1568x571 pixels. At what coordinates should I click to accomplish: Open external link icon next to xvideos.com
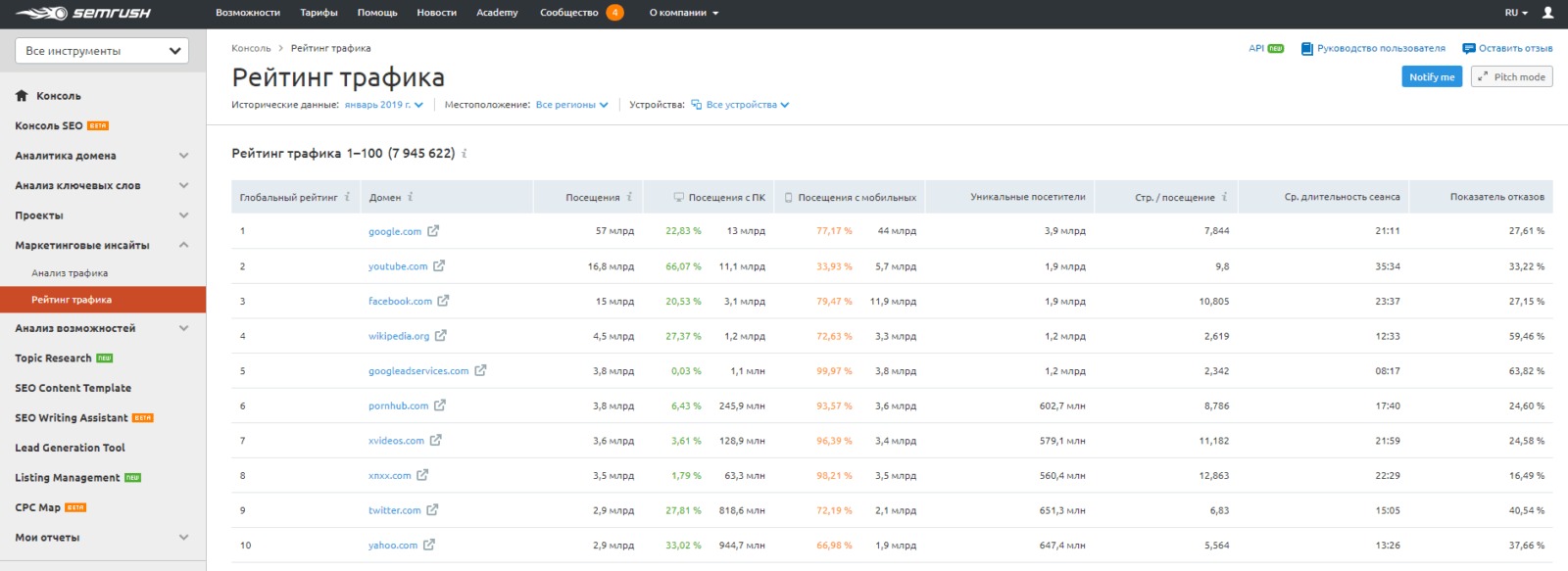436,441
